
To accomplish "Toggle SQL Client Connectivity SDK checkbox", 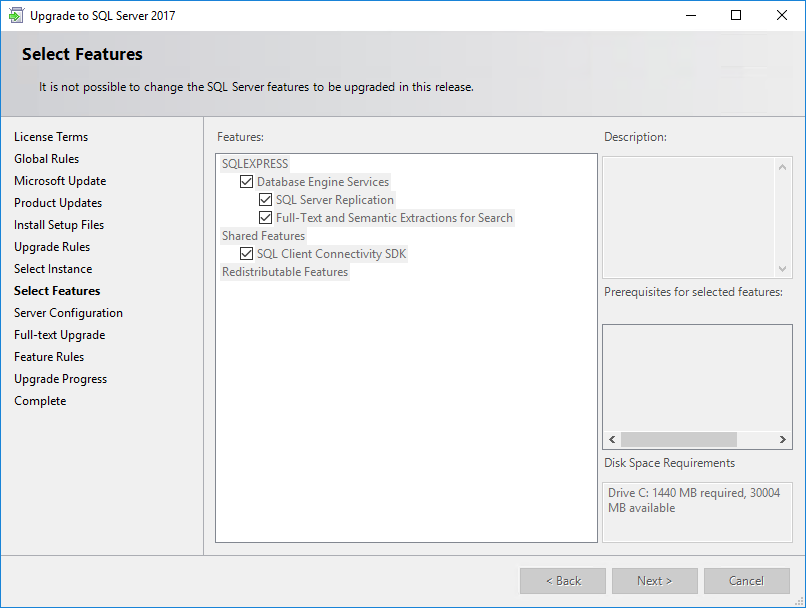I will [246, 253].
